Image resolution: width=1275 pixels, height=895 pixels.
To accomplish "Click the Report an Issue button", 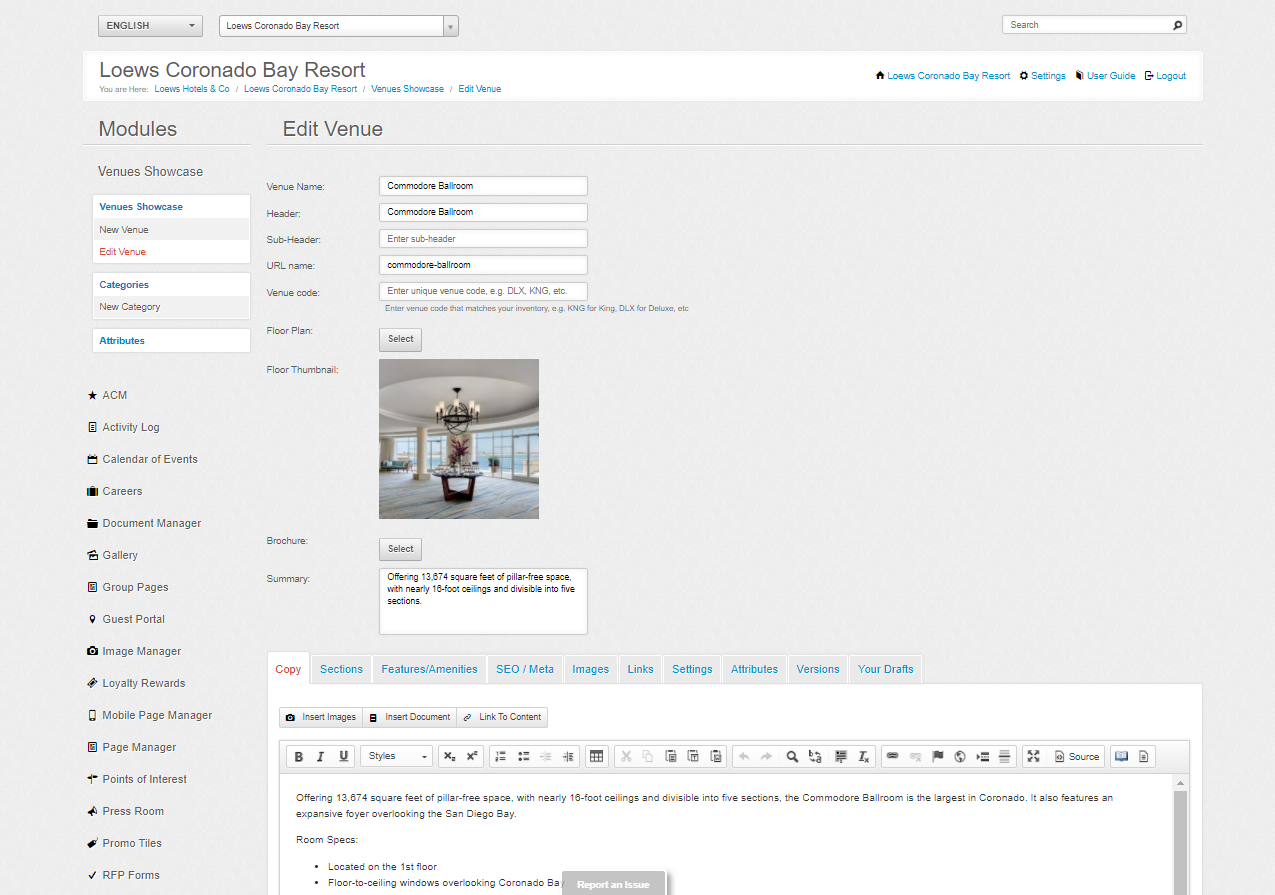I will pyautogui.click(x=613, y=884).
